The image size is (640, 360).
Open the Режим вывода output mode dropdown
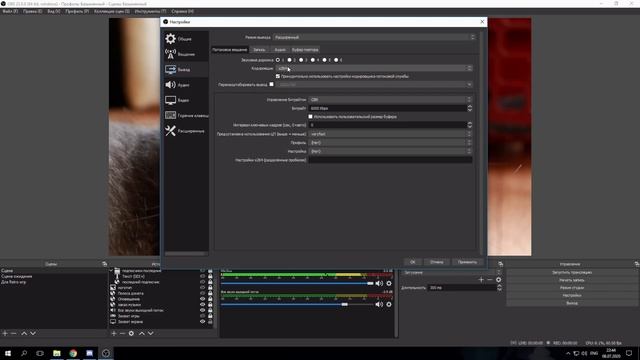click(374, 37)
